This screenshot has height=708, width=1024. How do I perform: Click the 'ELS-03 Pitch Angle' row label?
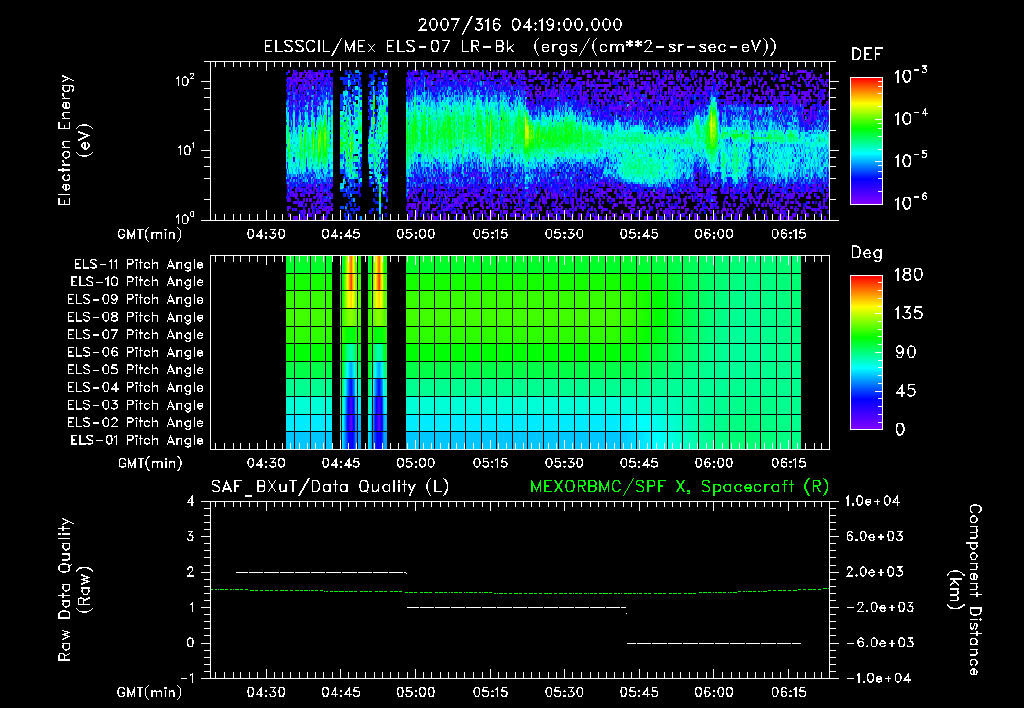click(x=136, y=405)
